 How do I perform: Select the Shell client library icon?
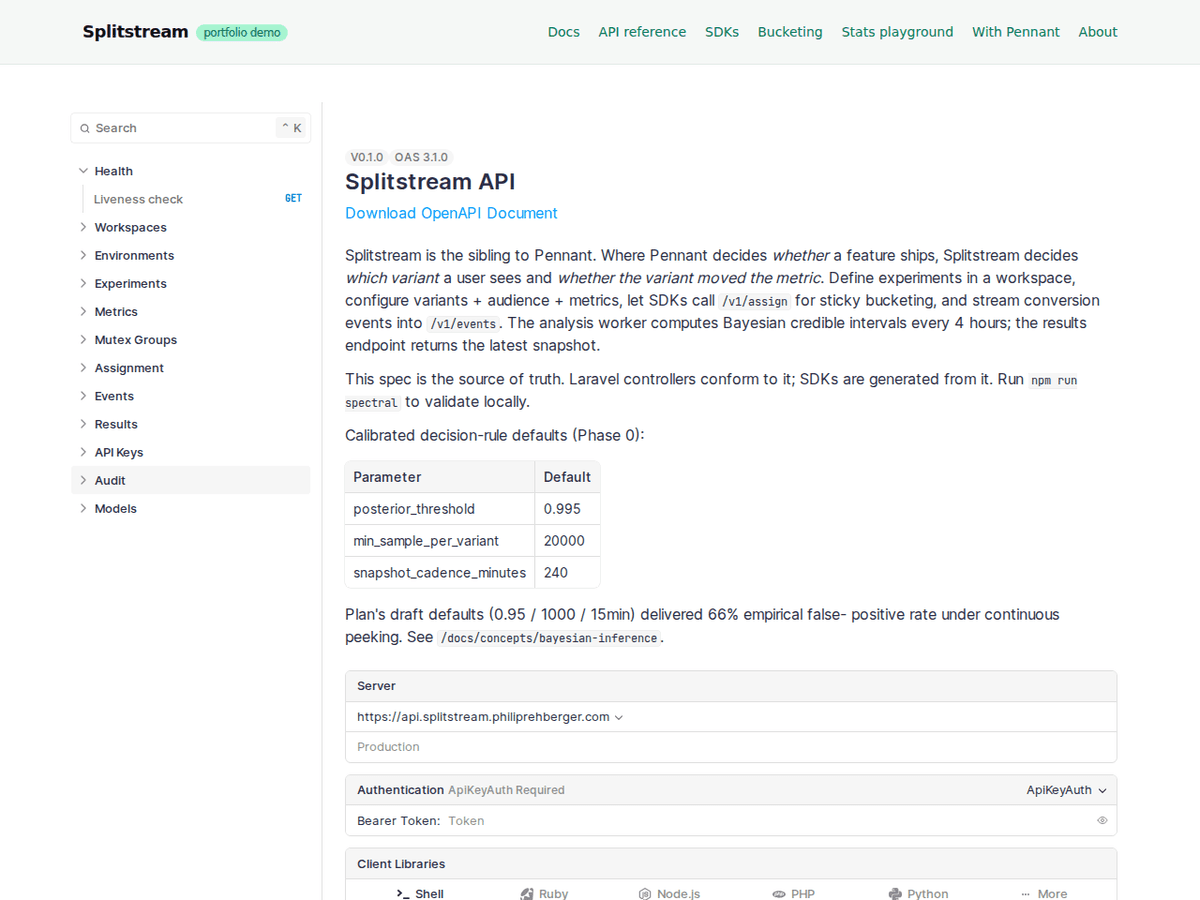coord(402,894)
